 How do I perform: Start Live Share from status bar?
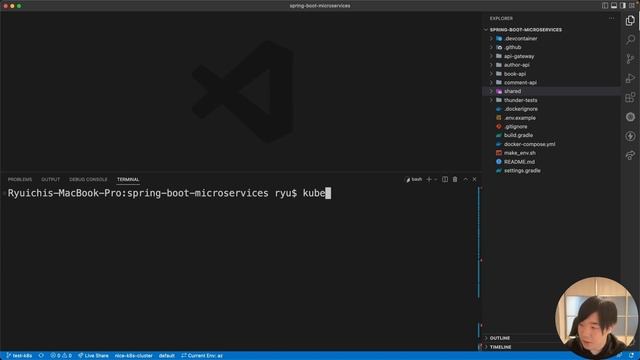click(93, 356)
